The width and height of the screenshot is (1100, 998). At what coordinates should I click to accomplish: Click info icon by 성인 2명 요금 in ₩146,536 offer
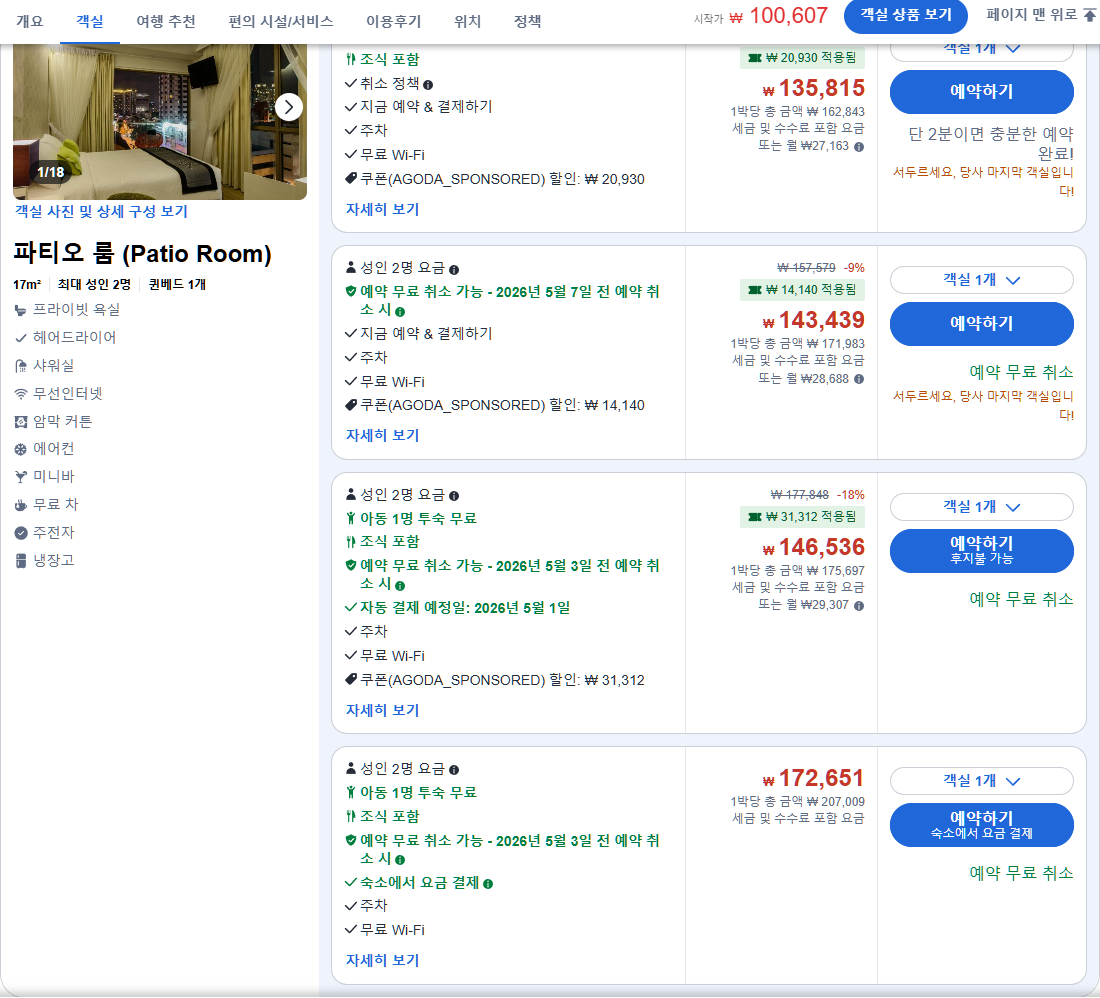[454, 496]
